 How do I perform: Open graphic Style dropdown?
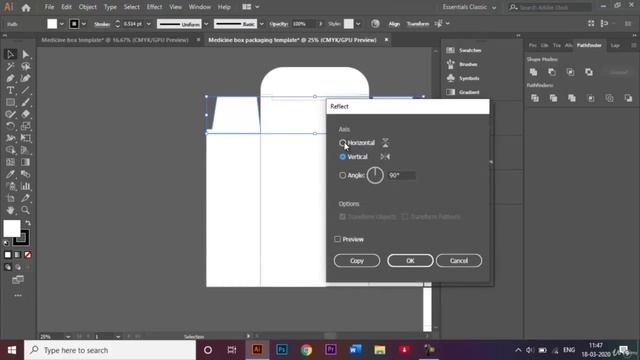click(x=358, y=24)
